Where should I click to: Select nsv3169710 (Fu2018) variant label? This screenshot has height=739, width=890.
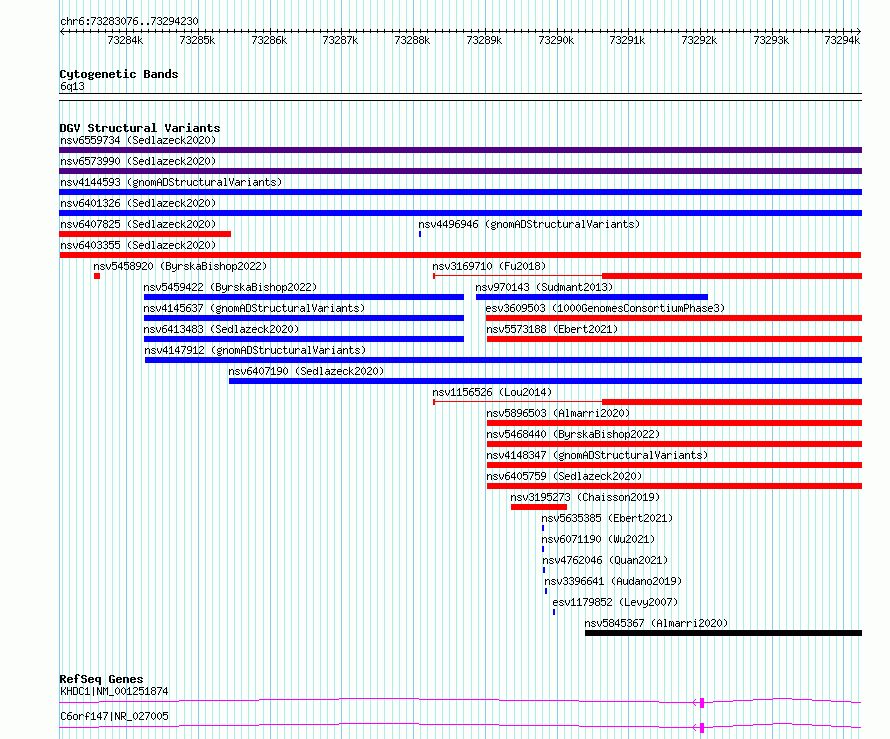point(489,266)
